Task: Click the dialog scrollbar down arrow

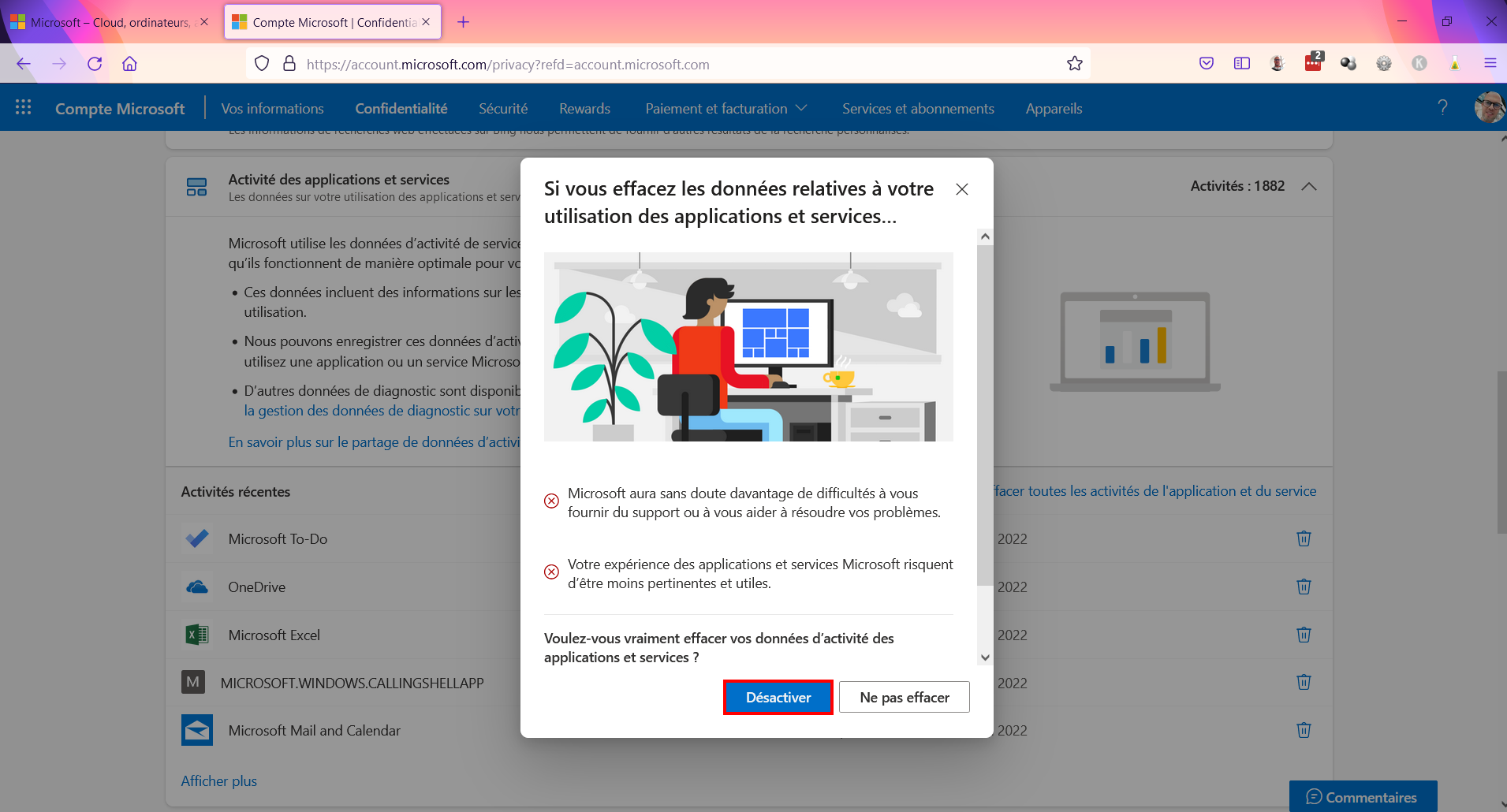Action: [985, 657]
